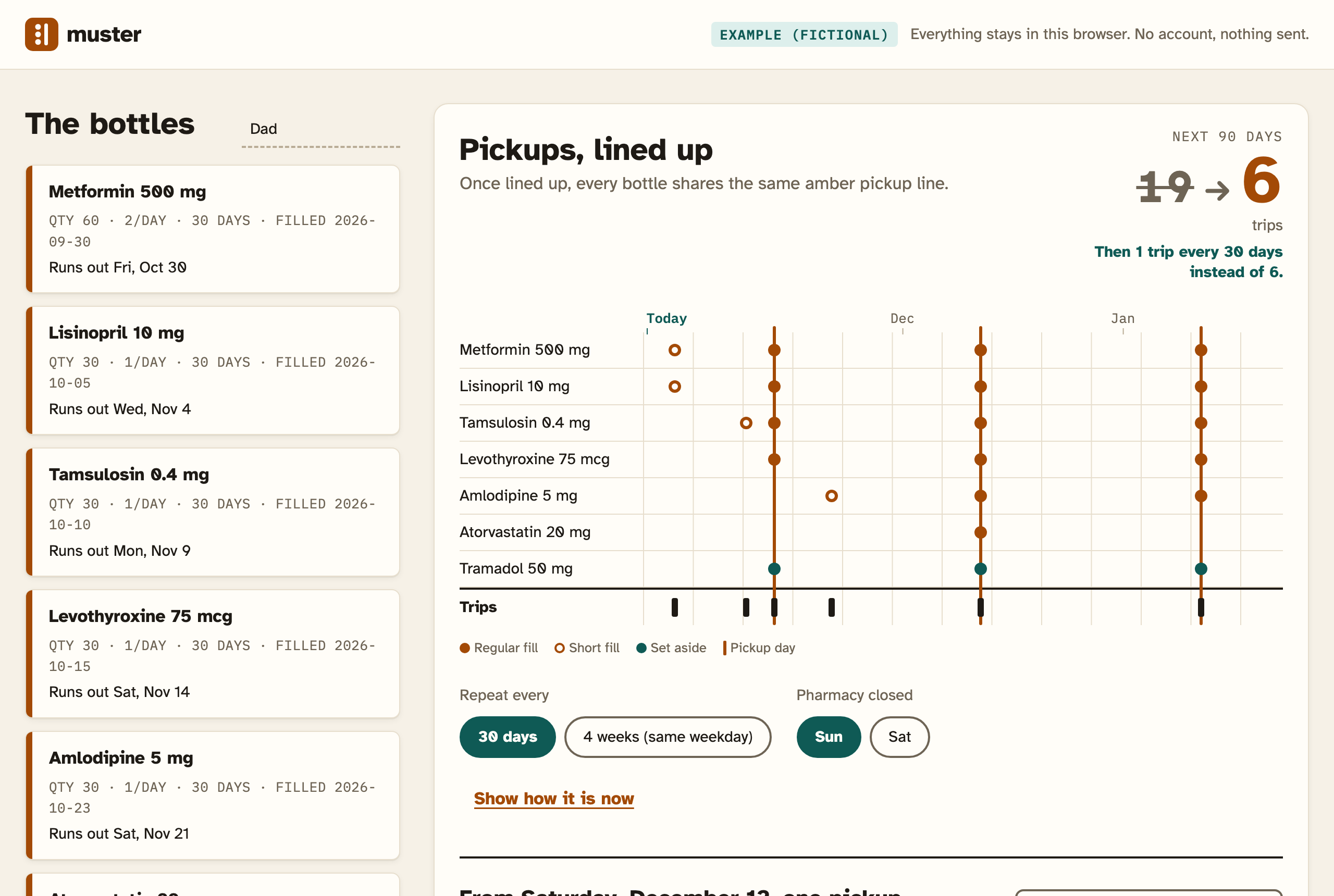Click the Pickup day legend bar
This screenshot has width=1334, height=896.
(x=725, y=648)
